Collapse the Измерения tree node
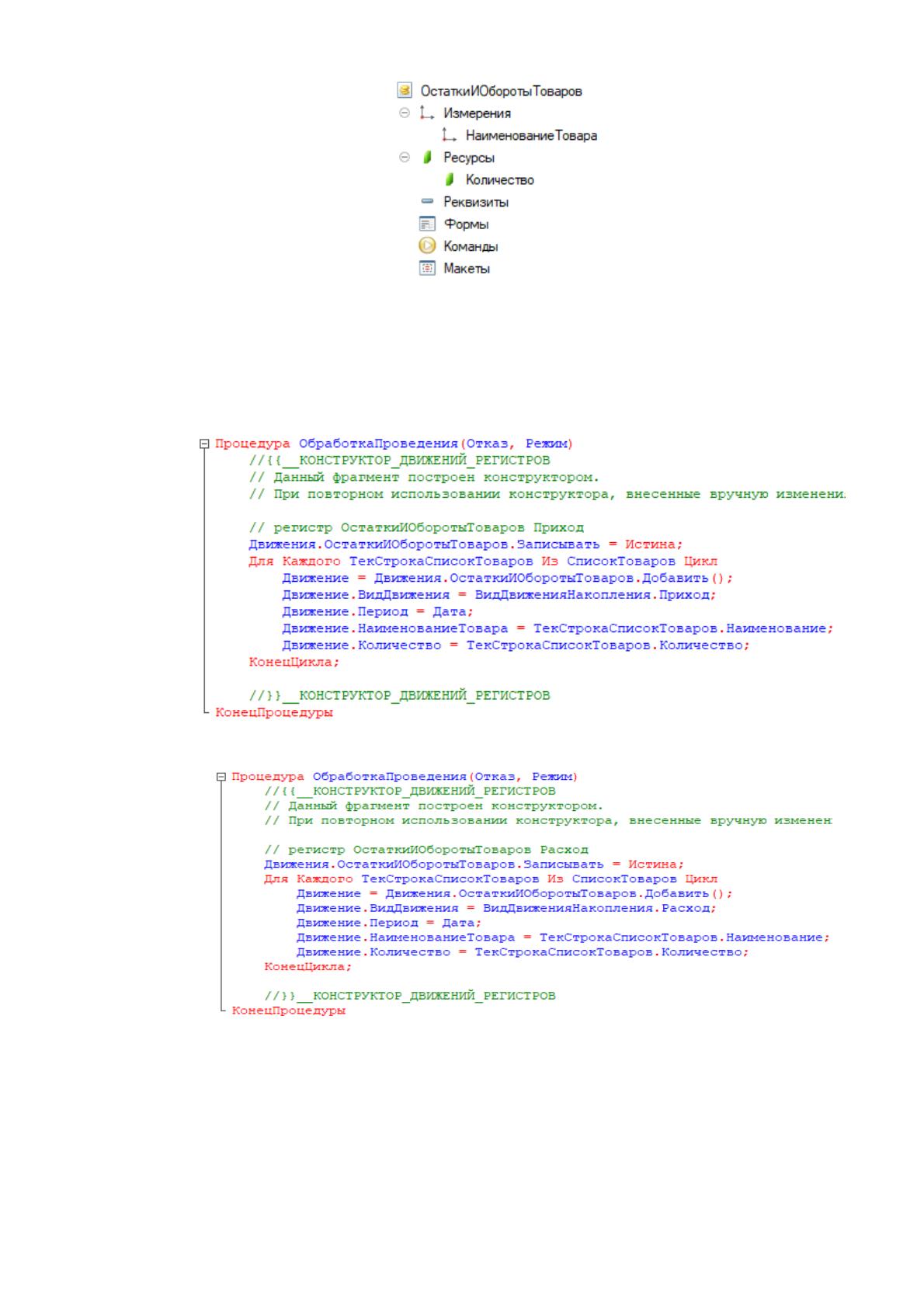 pos(404,113)
